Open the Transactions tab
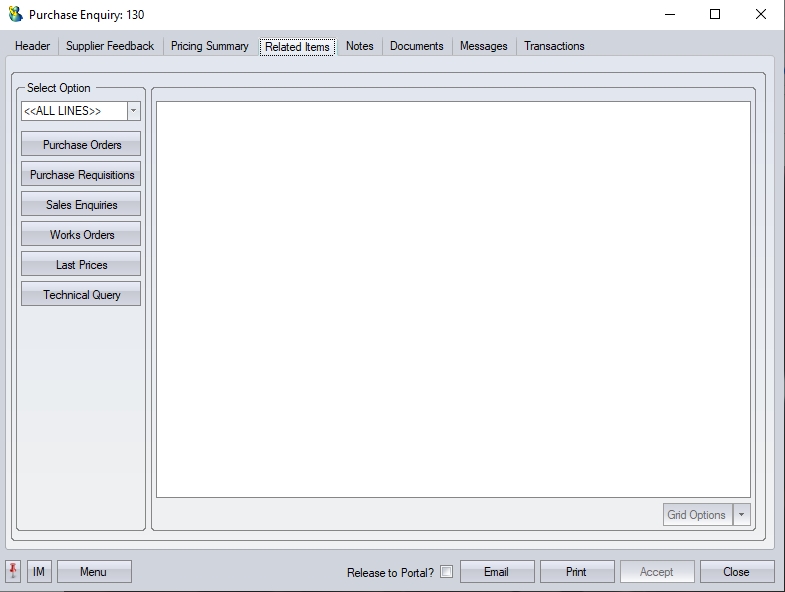The width and height of the screenshot is (785, 592). coord(554,46)
